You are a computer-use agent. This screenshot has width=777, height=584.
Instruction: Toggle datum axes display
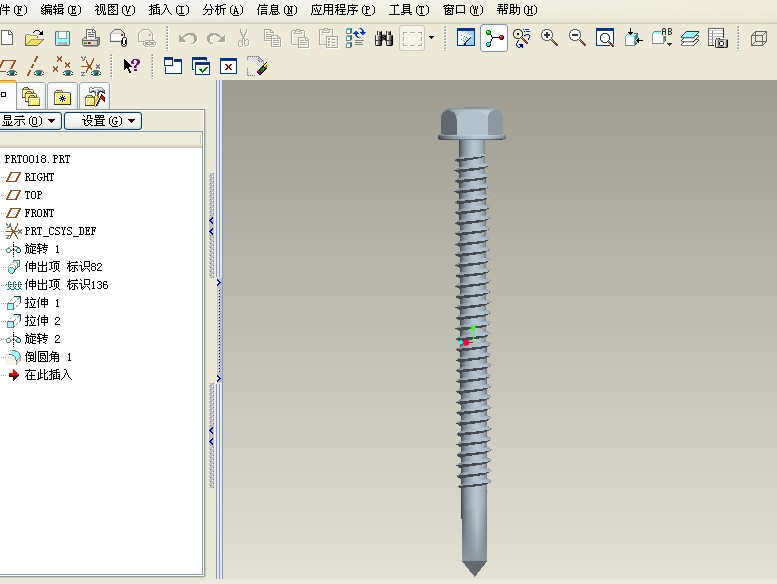35,66
